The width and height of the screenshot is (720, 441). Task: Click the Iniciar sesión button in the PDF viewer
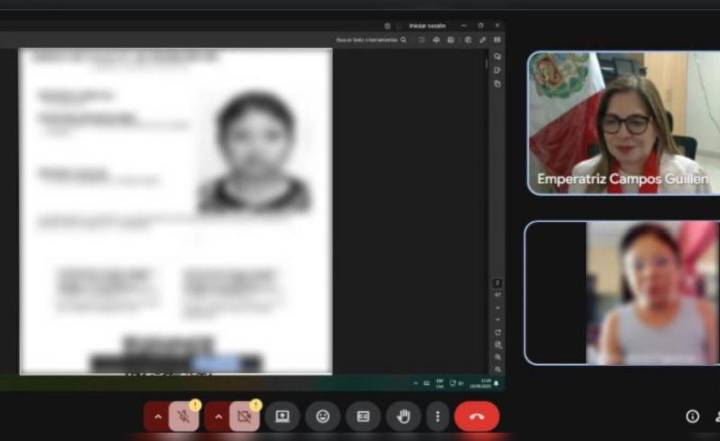tap(428, 26)
